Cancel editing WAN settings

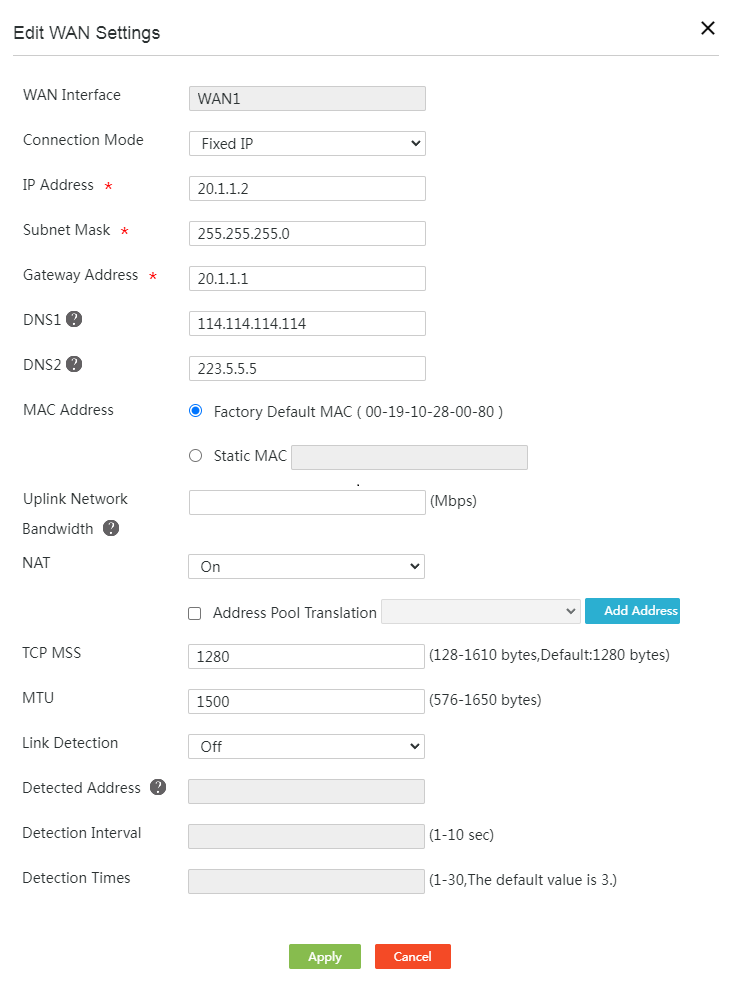(413, 957)
